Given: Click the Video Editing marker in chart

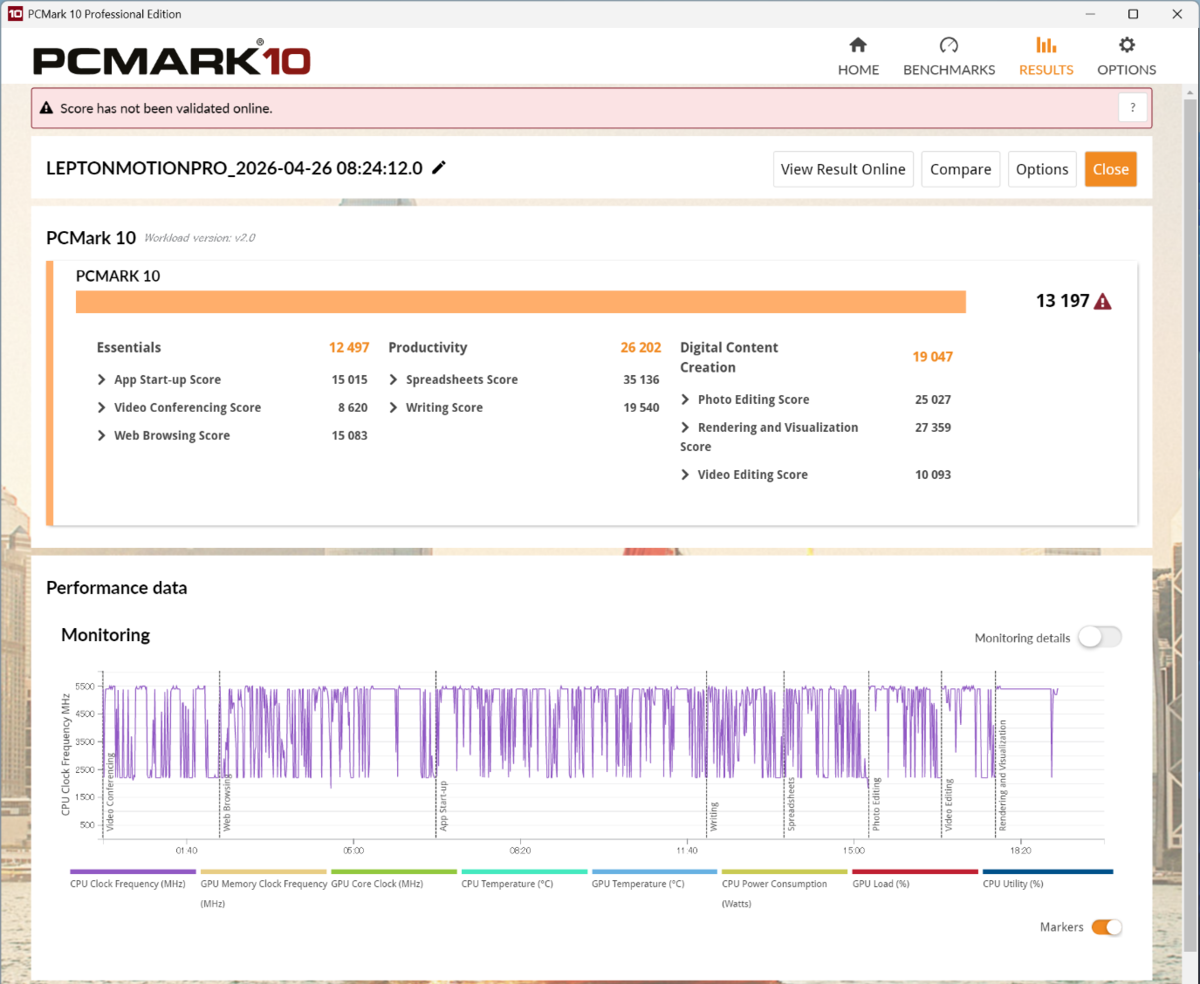Looking at the screenshot, I should tap(949, 805).
